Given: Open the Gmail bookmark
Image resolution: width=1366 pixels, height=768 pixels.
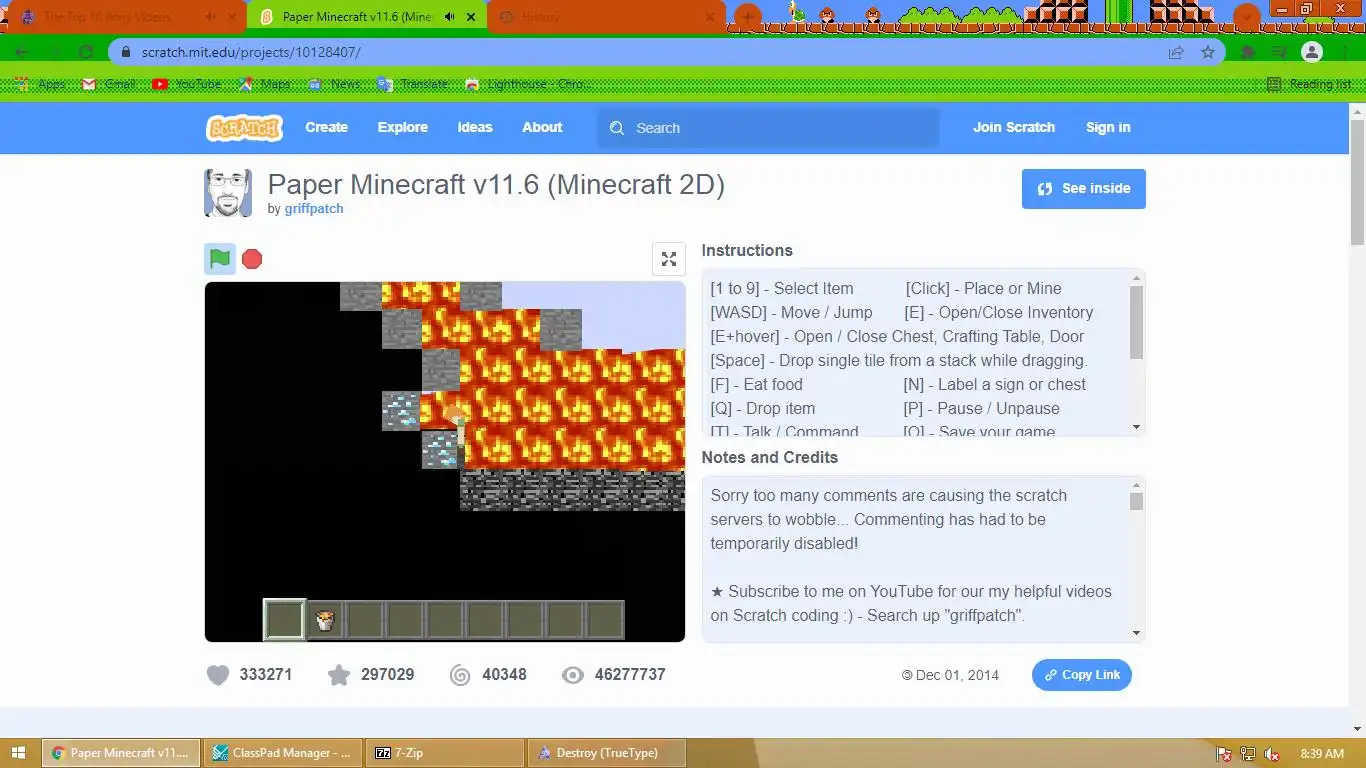Looking at the screenshot, I should 108,84.
